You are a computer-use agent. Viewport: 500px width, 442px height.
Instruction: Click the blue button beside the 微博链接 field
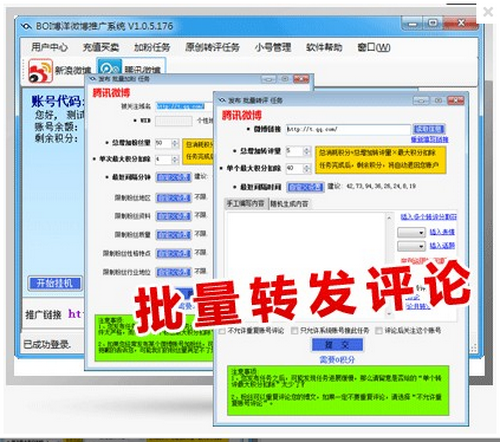click(429, 129)
